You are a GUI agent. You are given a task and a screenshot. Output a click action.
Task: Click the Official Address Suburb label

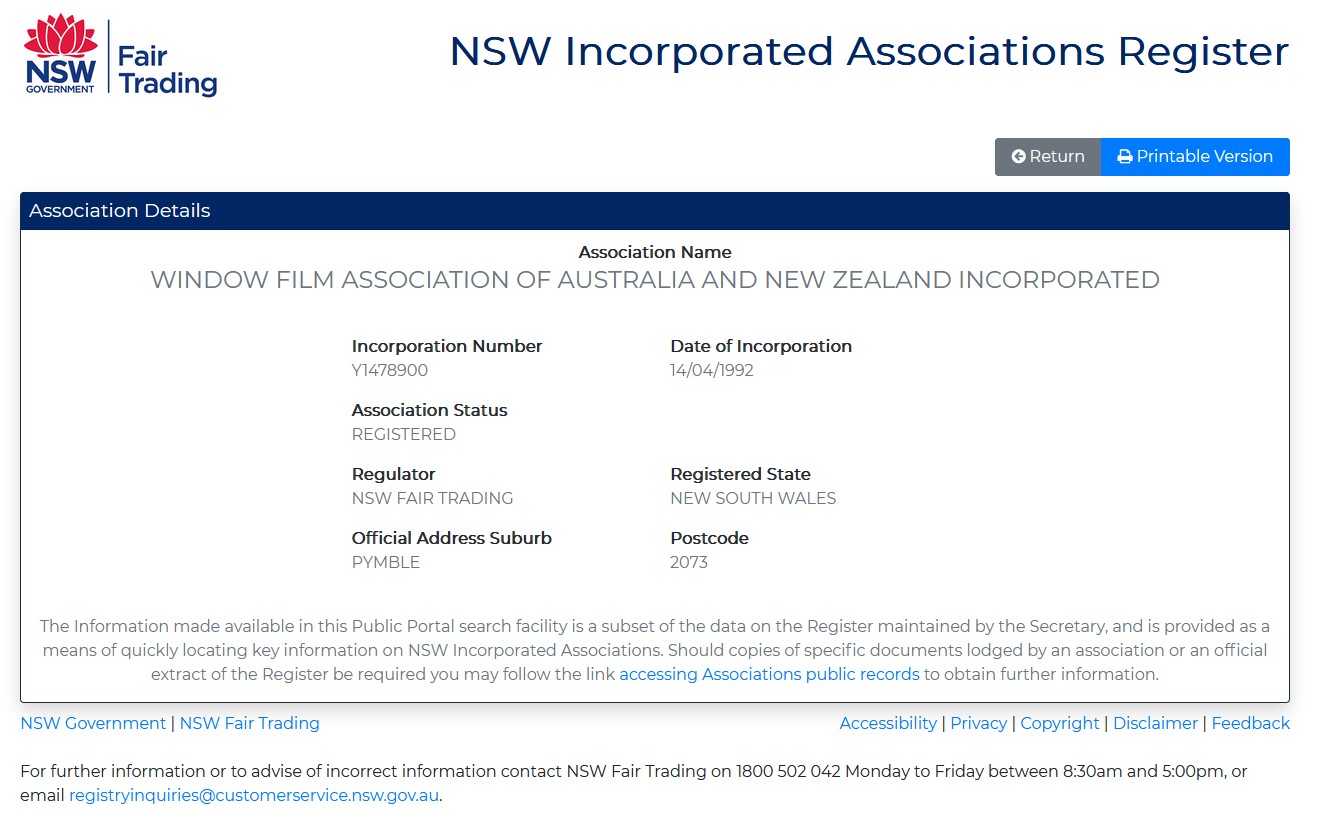[452, 538]
